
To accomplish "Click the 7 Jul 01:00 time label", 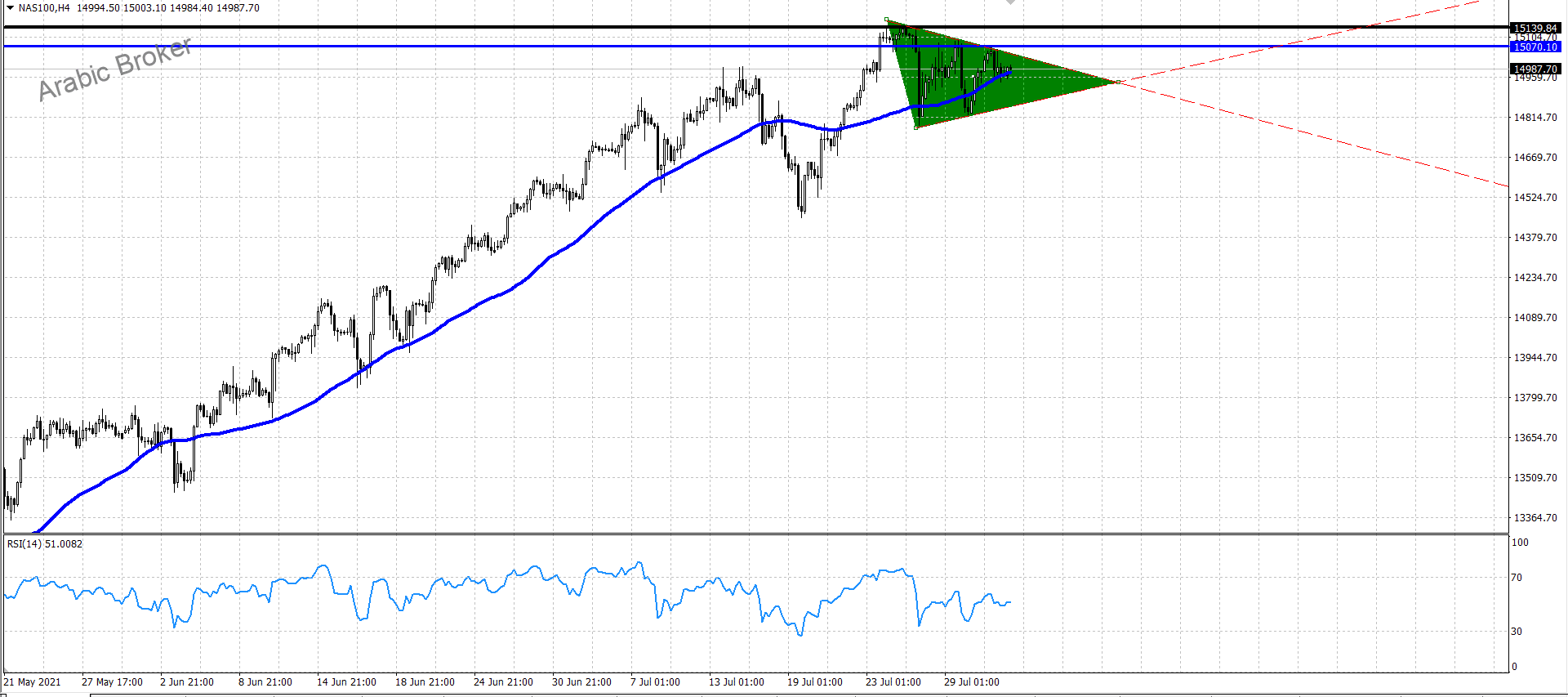I will (x=655, y=682).
